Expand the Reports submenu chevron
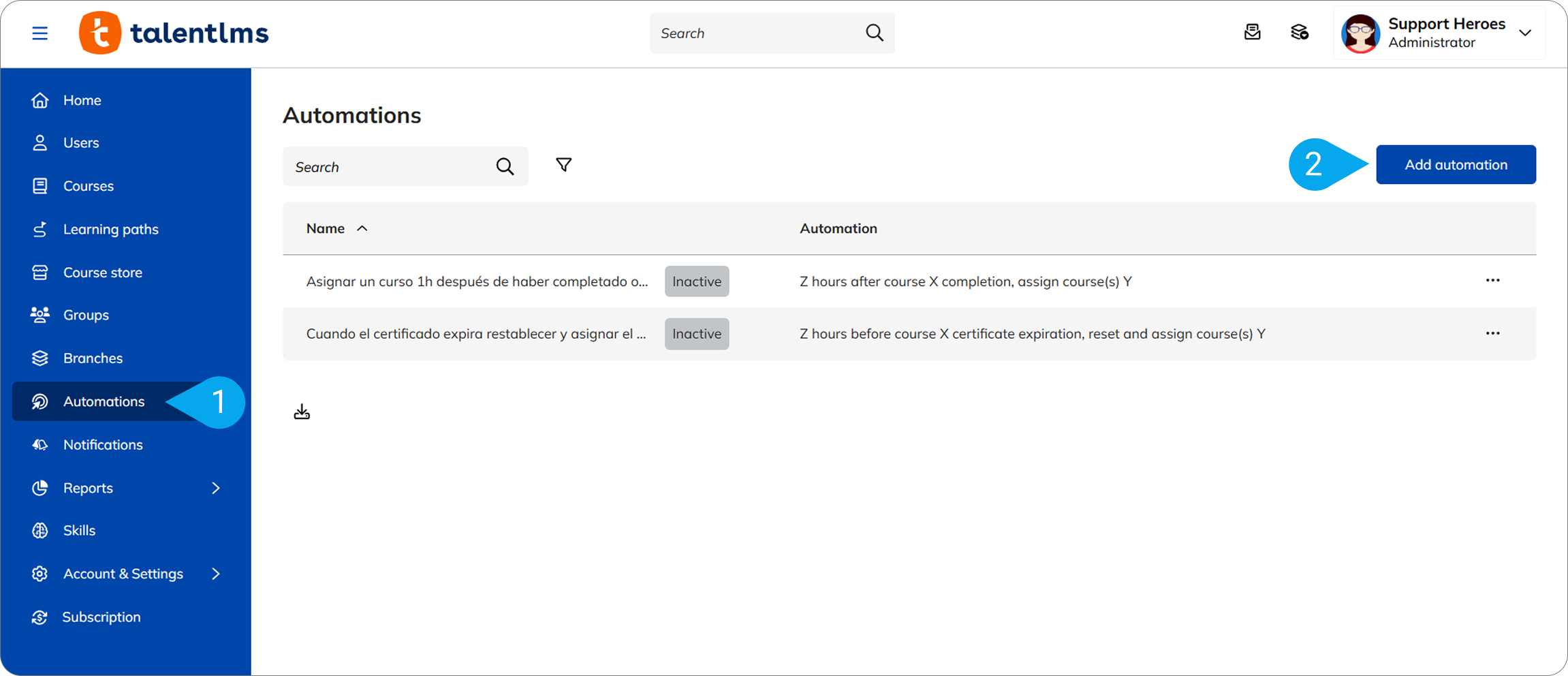Screen dimensions: 1568x676 (x=216, y=488)
